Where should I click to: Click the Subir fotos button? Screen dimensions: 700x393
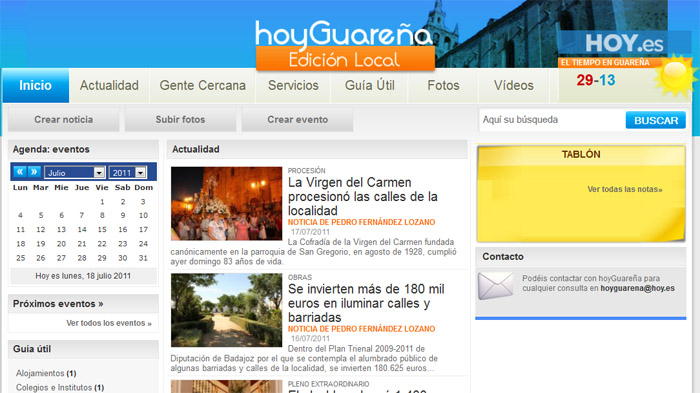[180, 119]
